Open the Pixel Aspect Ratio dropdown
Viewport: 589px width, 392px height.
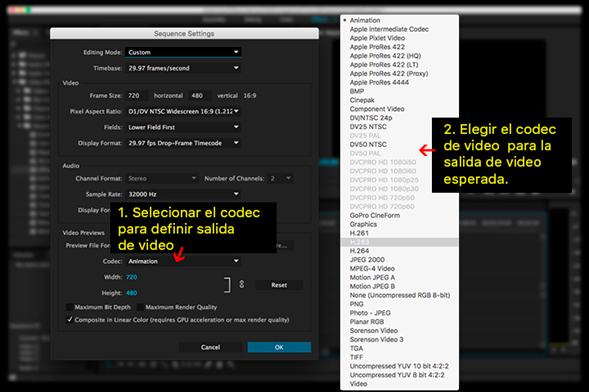pyautogui.click(x=183, y=112)
